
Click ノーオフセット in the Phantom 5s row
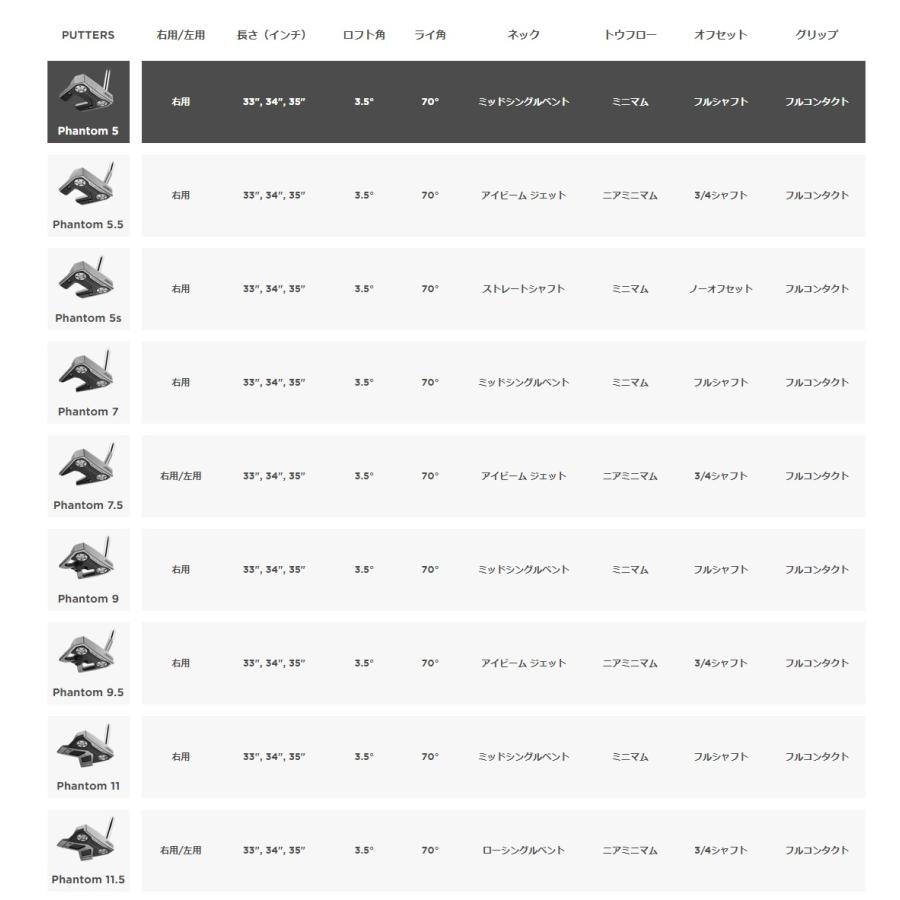click(x=721, y=289)
